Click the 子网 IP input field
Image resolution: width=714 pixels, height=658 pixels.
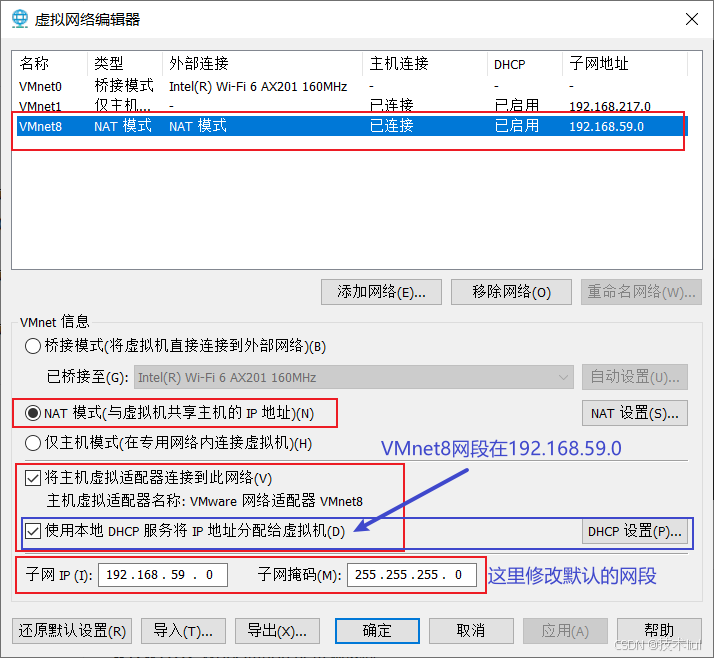click(x=163, y=575)
